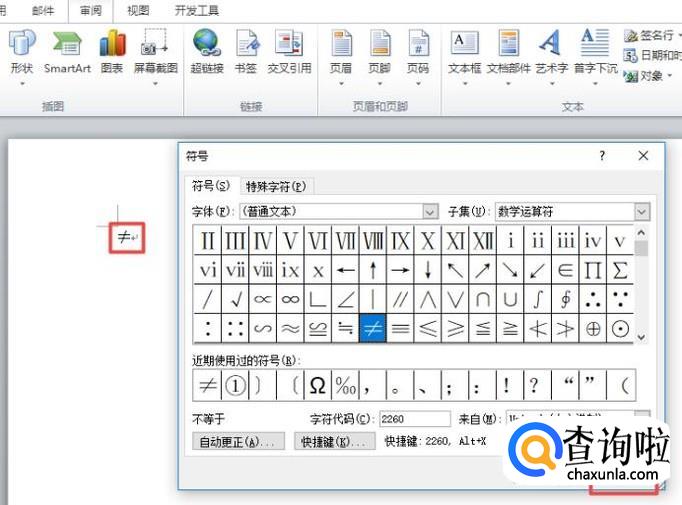The height and width of the screenshot is (505, 682).
Task: Click the 页眉 header icon
Action: point(341,51)
